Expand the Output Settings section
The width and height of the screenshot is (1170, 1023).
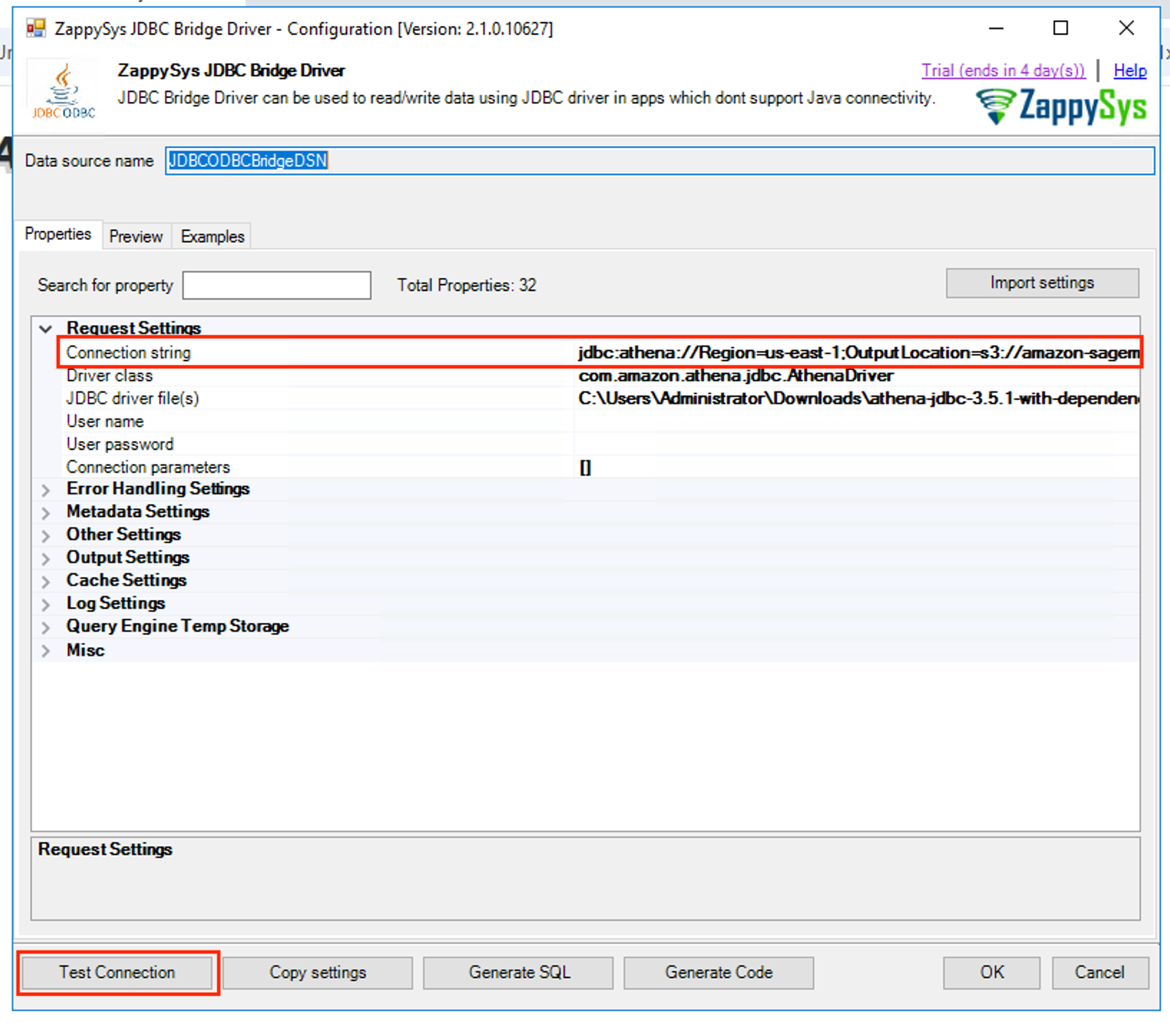point(45,558)
